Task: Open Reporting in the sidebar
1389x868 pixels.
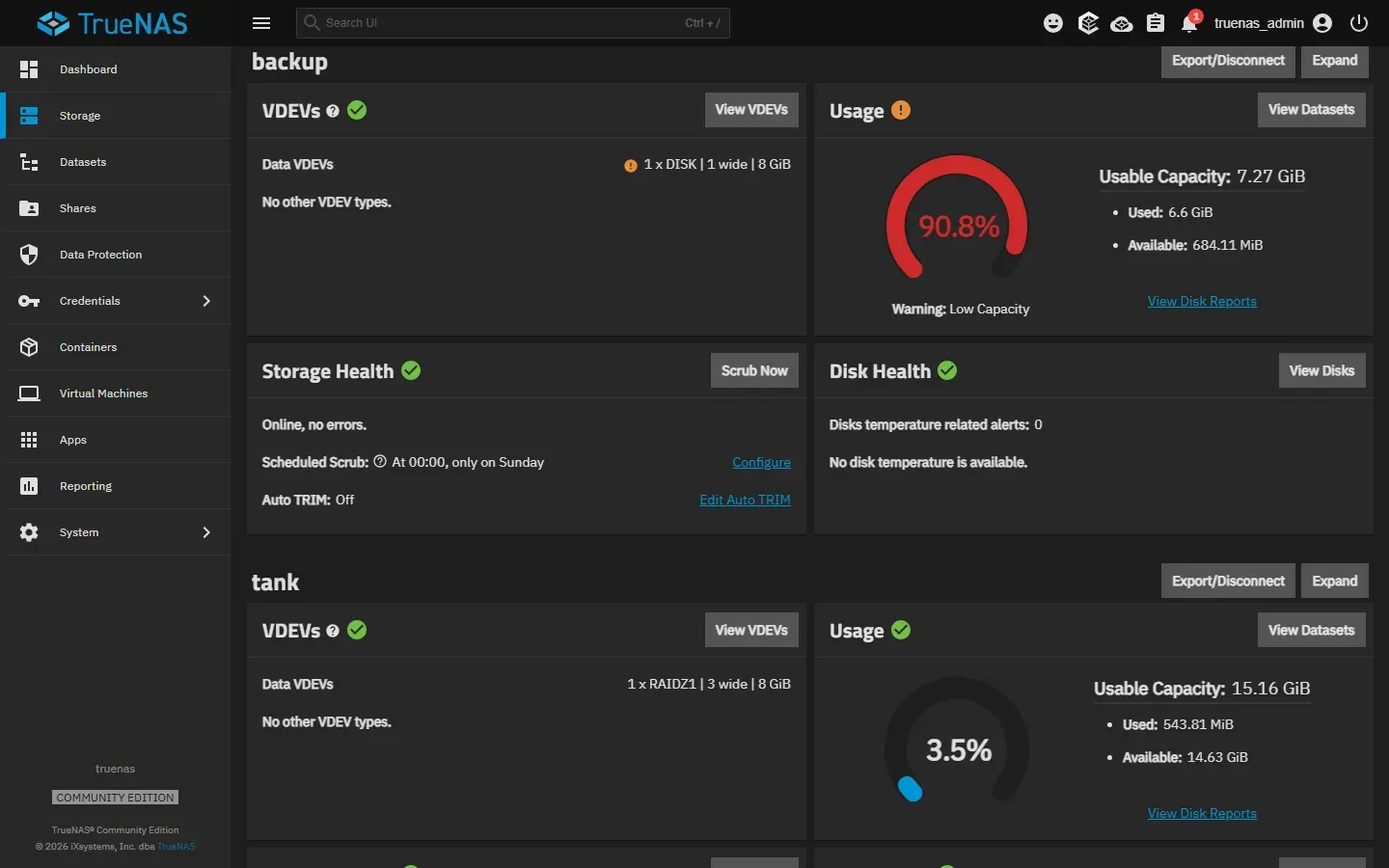Action: pos(116,486)
